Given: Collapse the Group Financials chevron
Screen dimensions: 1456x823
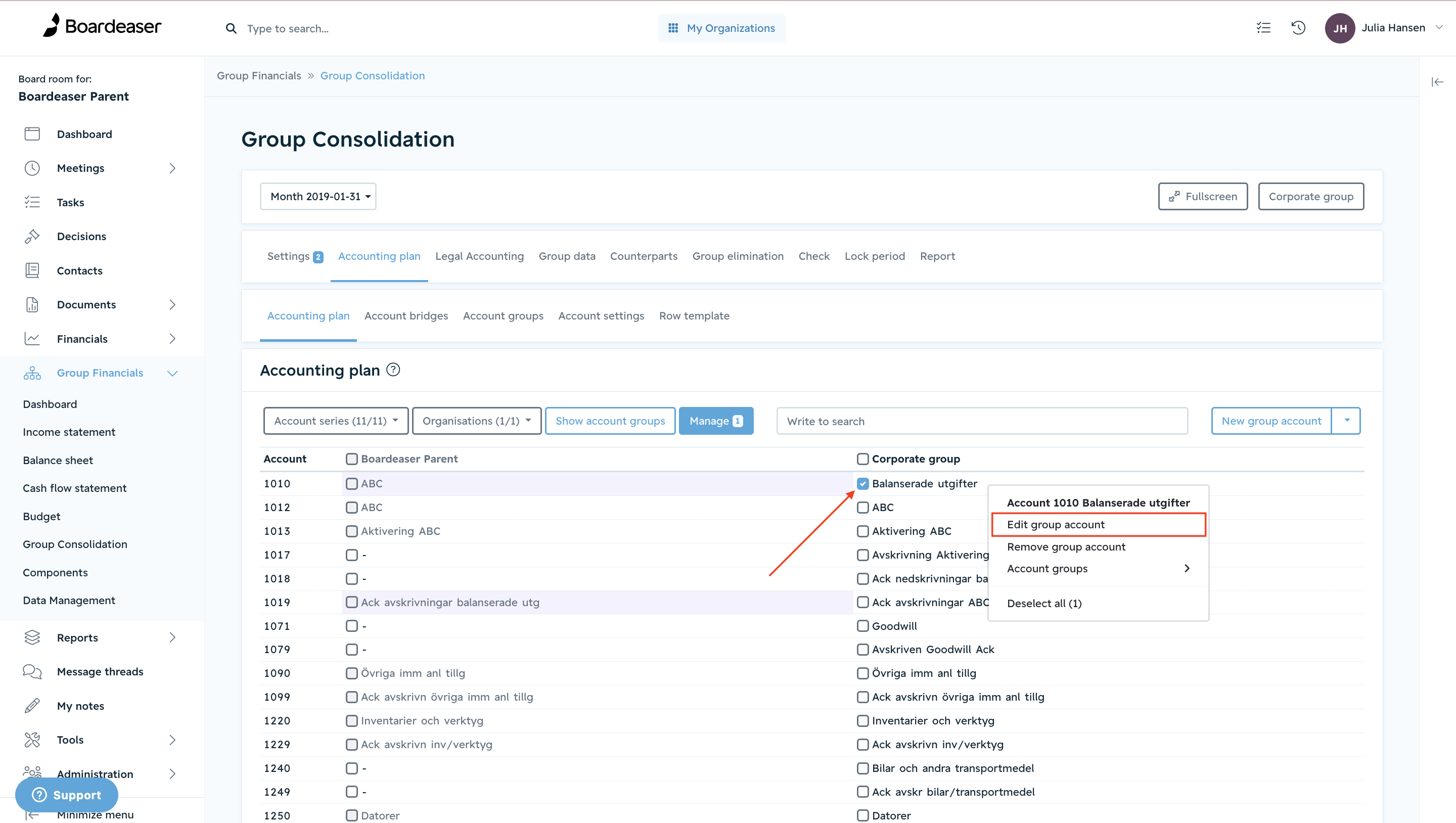Looking at the screenshot, I should 172,373.
